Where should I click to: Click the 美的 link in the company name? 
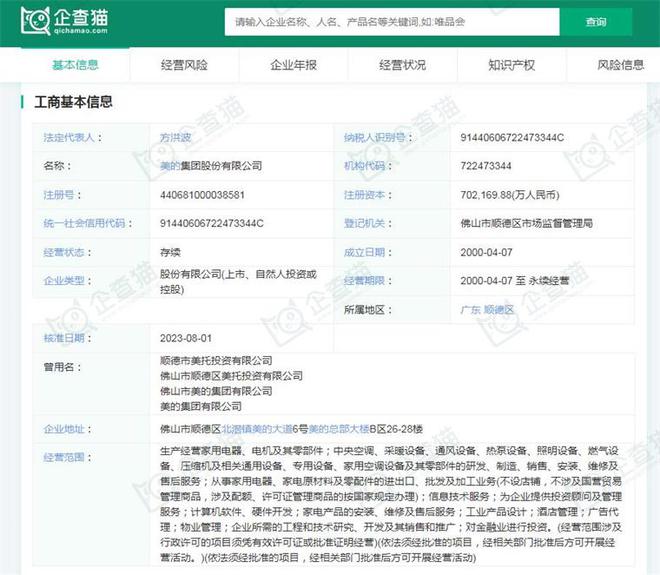[x=170, y=166]
